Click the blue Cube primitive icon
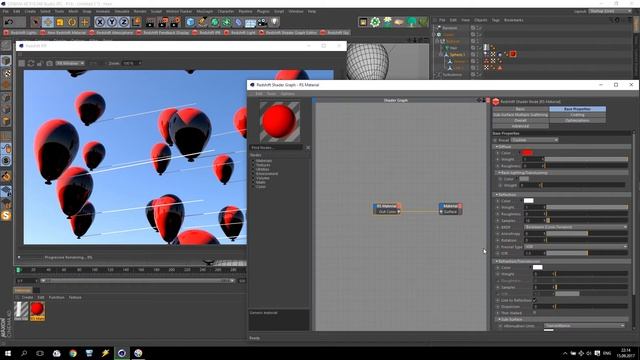Image resolution: width=640 pixels, height=360 pixels. click(x=190, y=22)
